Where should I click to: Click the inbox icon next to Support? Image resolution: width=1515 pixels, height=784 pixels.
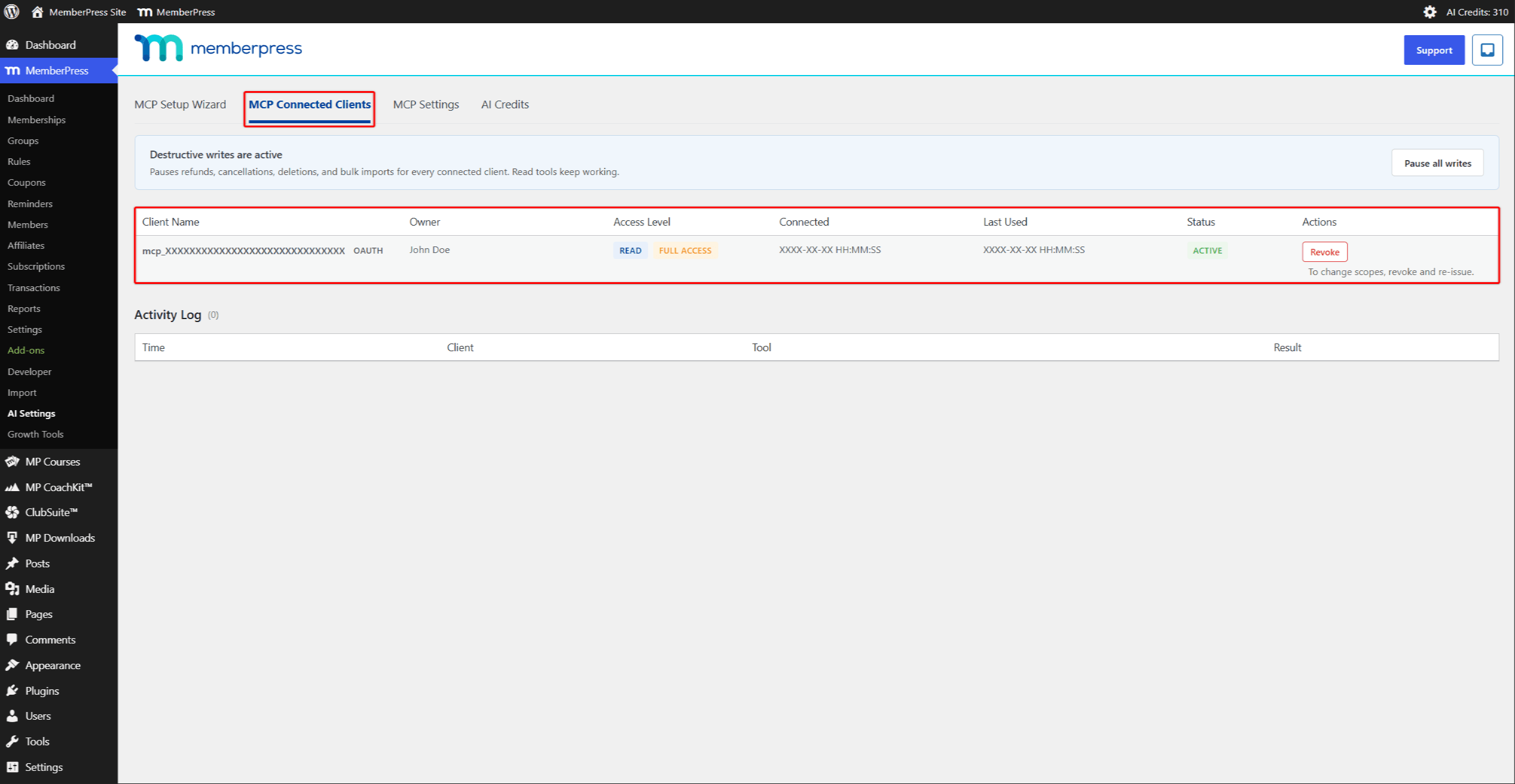1487,50
